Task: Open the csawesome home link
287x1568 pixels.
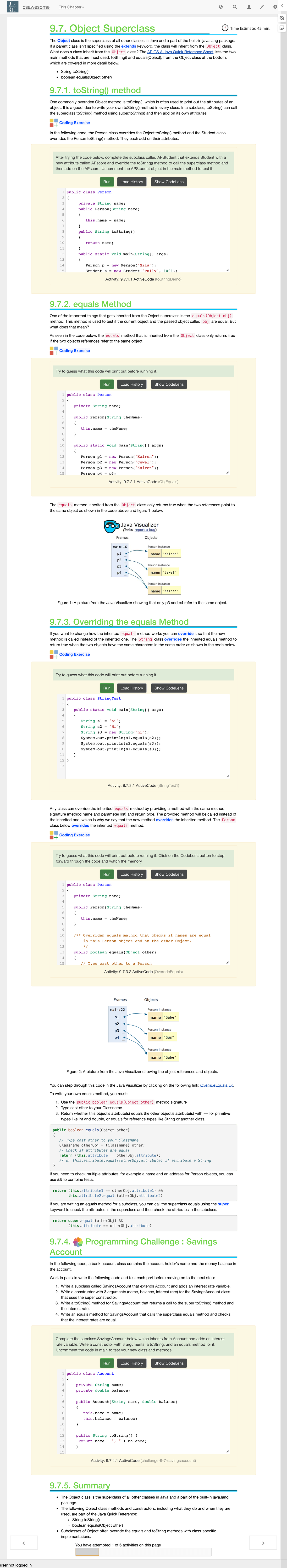Action: [36, 7]
